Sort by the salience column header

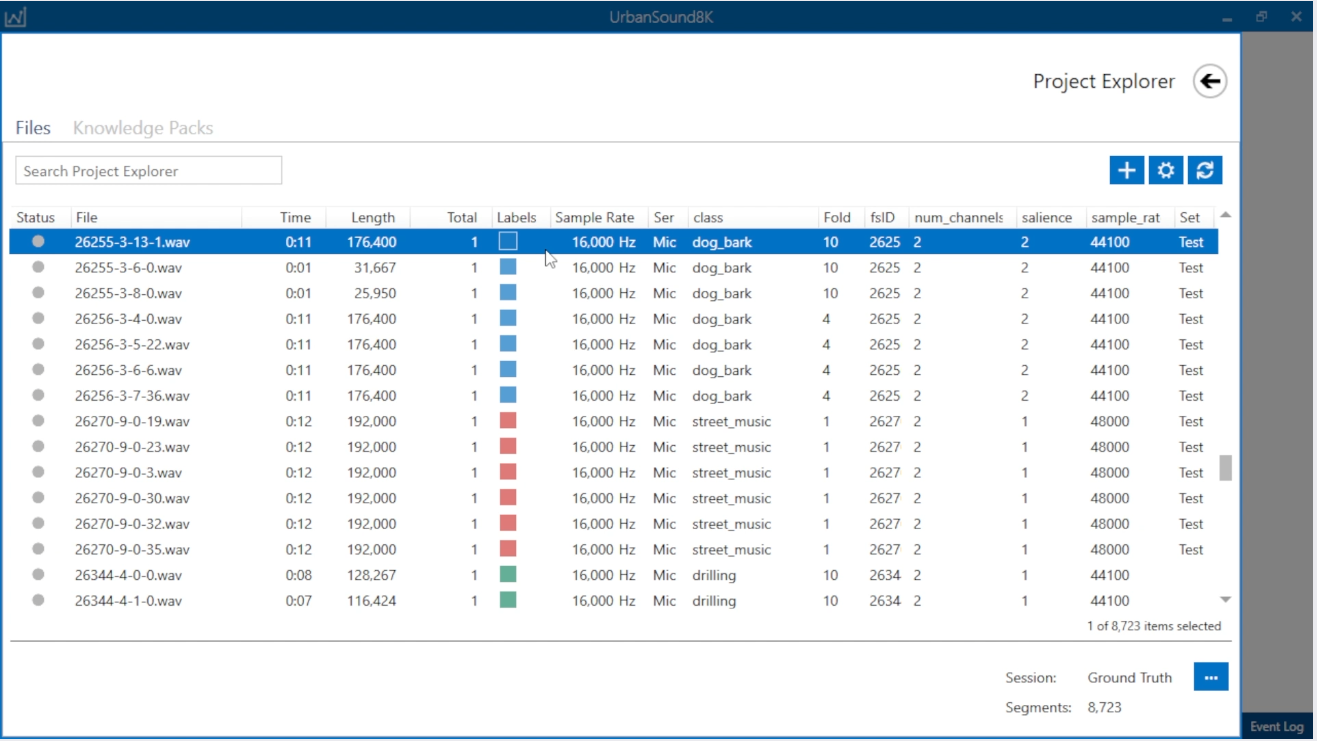[x=1046, y=217]
